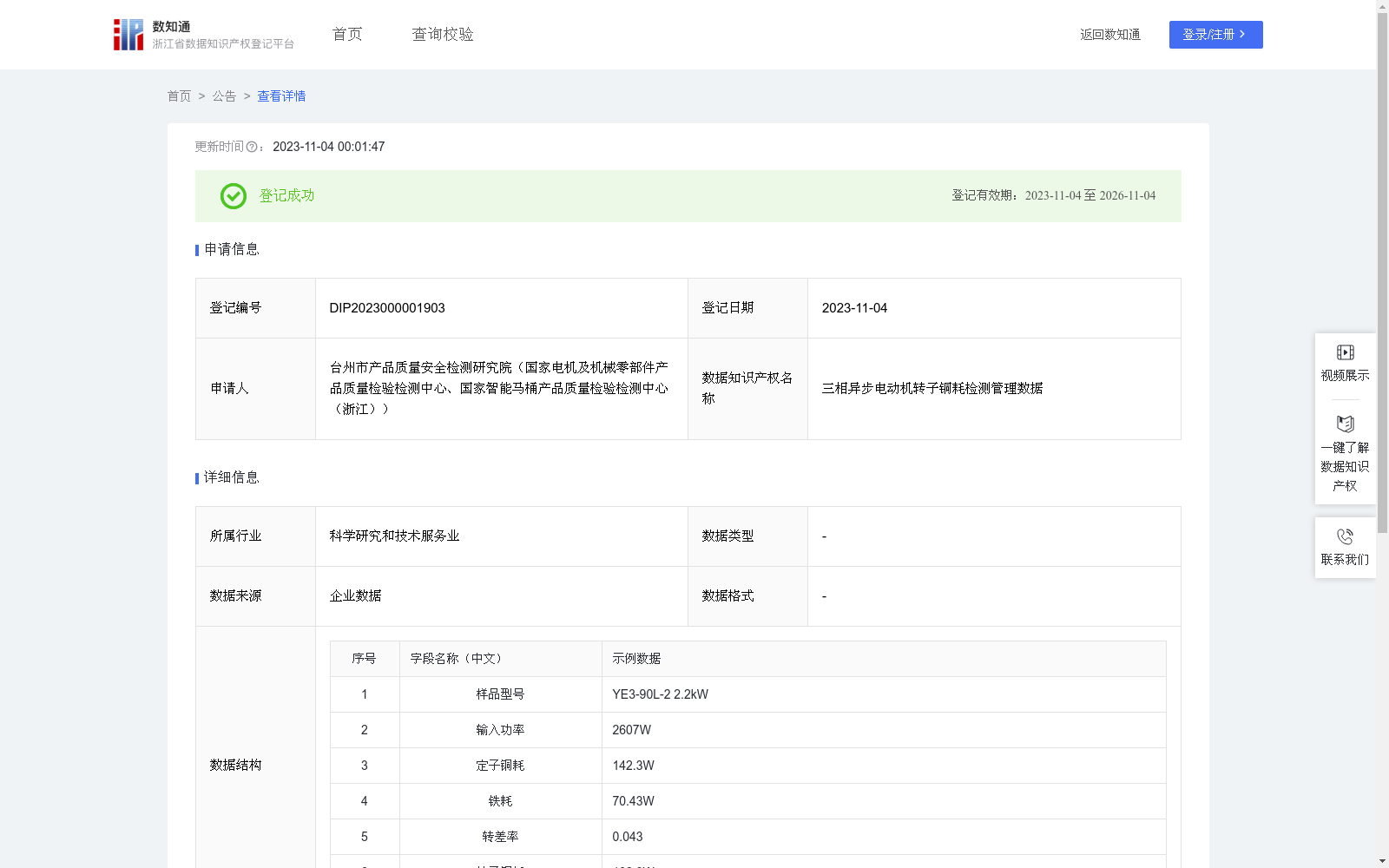
Task: Click the 142.3W example value
Action: (633, 766)
